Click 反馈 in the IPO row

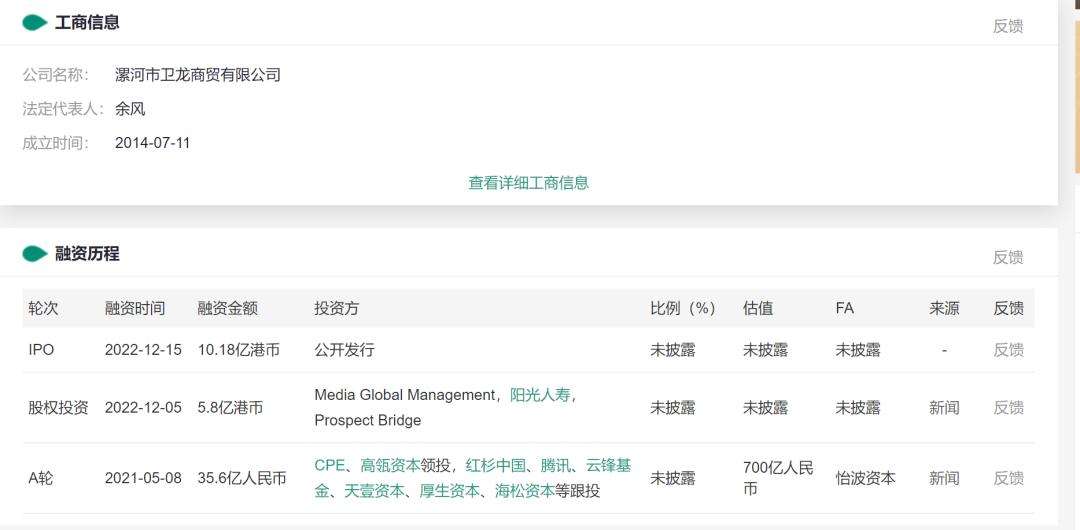1008,350
